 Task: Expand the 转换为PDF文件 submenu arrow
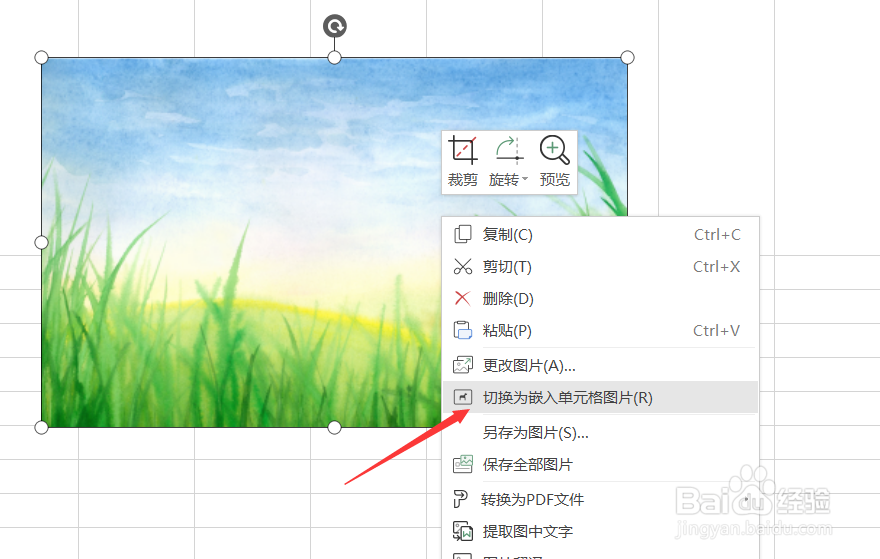[746, 499]
